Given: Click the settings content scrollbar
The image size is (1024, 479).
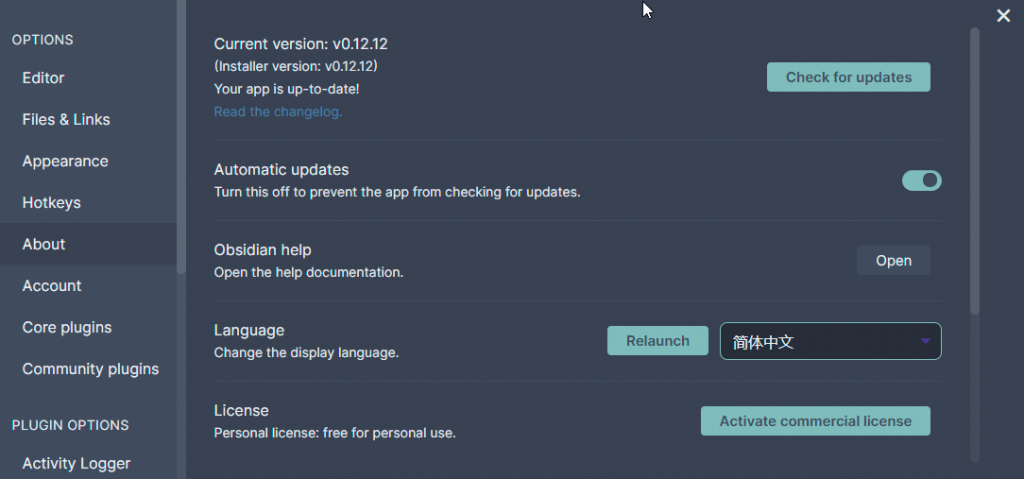Looking at the screenshot, I should [975, 170].
